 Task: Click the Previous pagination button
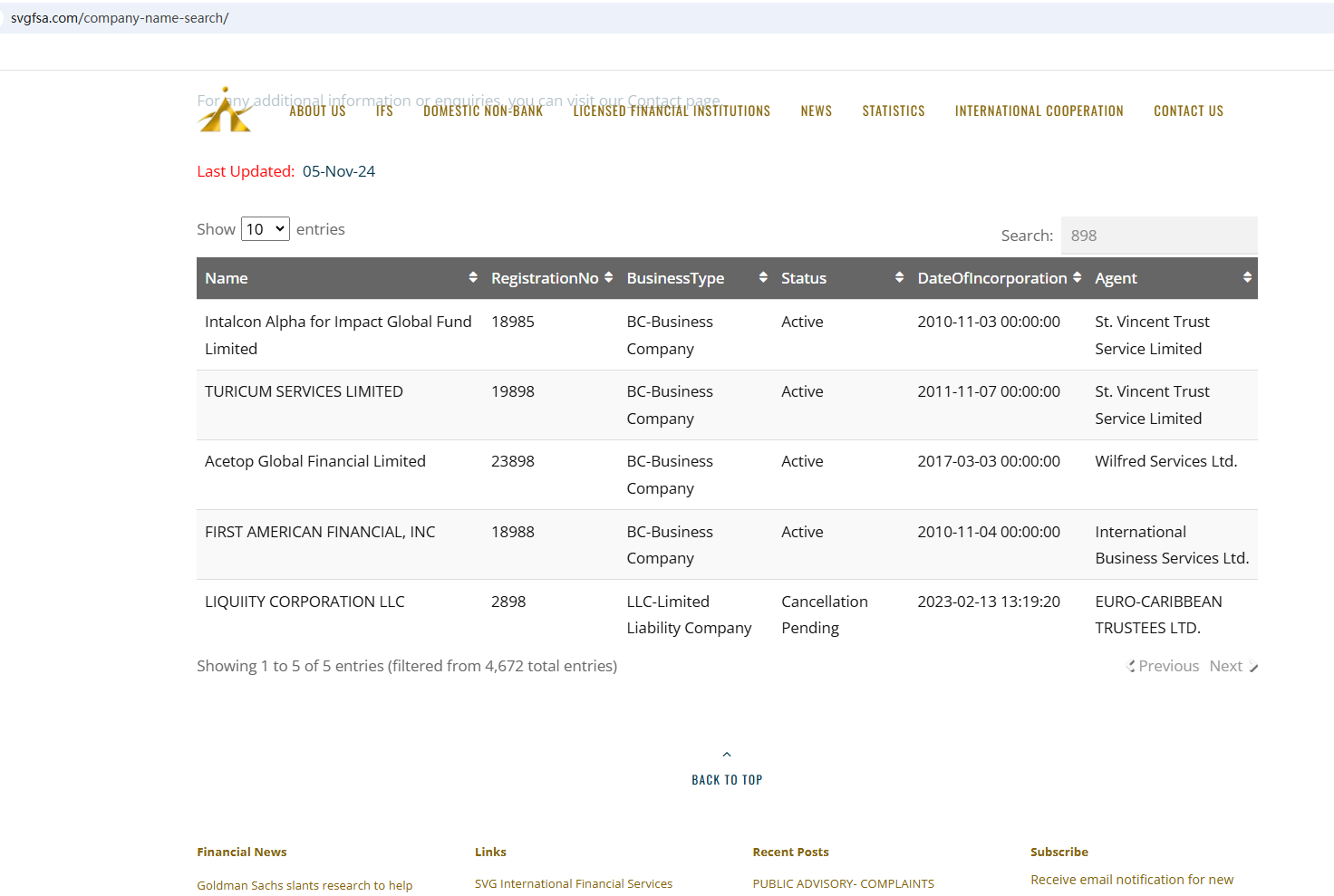point(1165,666)
